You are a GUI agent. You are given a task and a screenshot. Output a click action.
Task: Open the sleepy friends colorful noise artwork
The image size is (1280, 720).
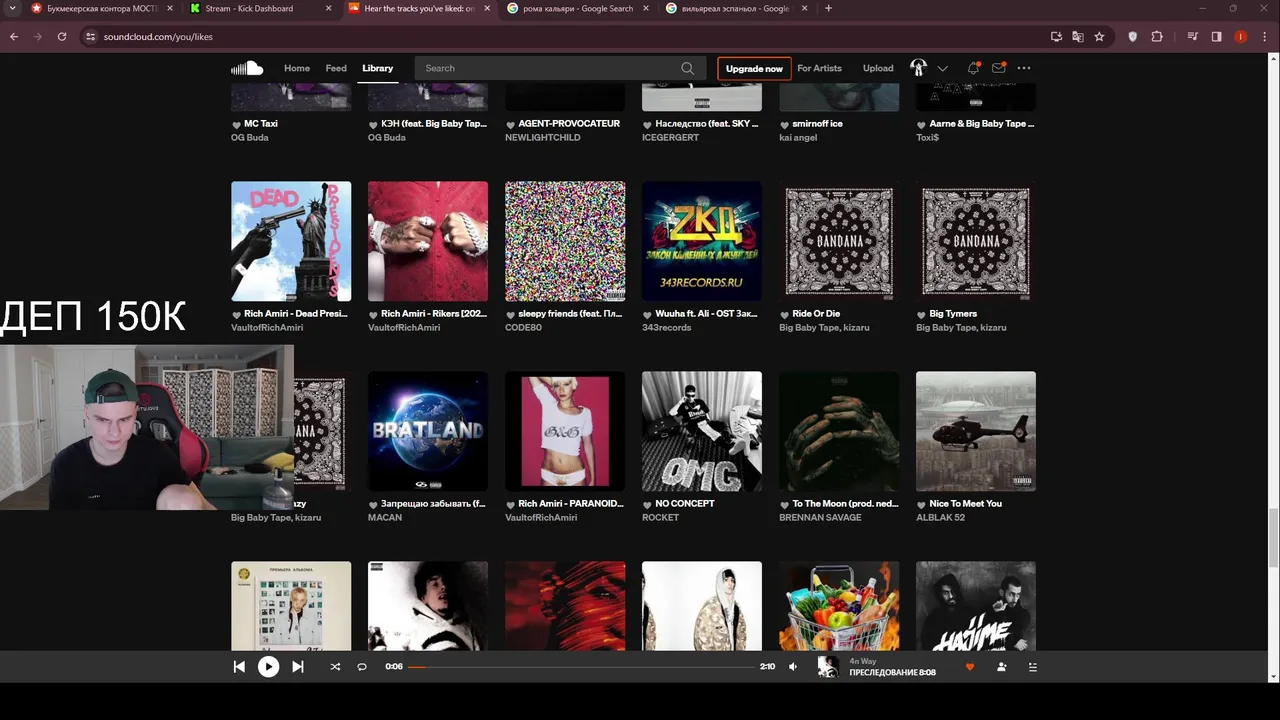pyautogui.click(x=565, y=241)
